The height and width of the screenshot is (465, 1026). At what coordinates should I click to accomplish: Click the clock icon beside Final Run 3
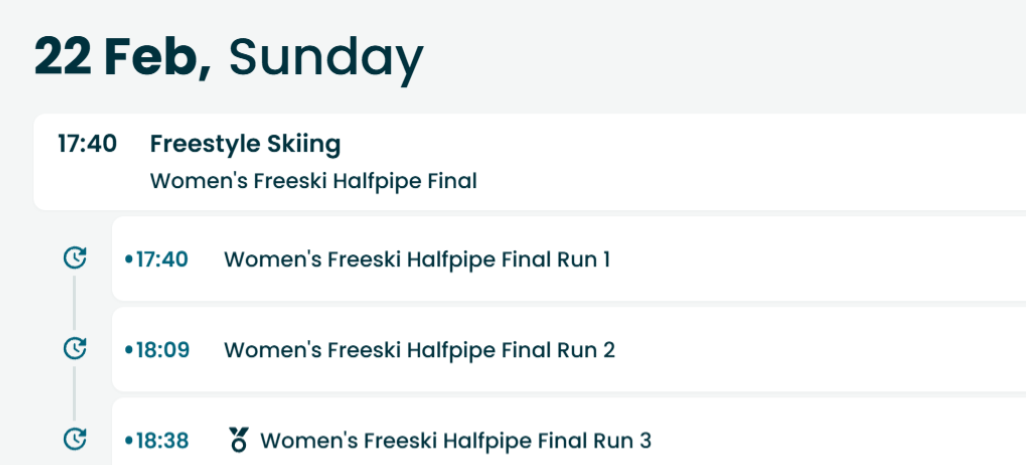74,438
